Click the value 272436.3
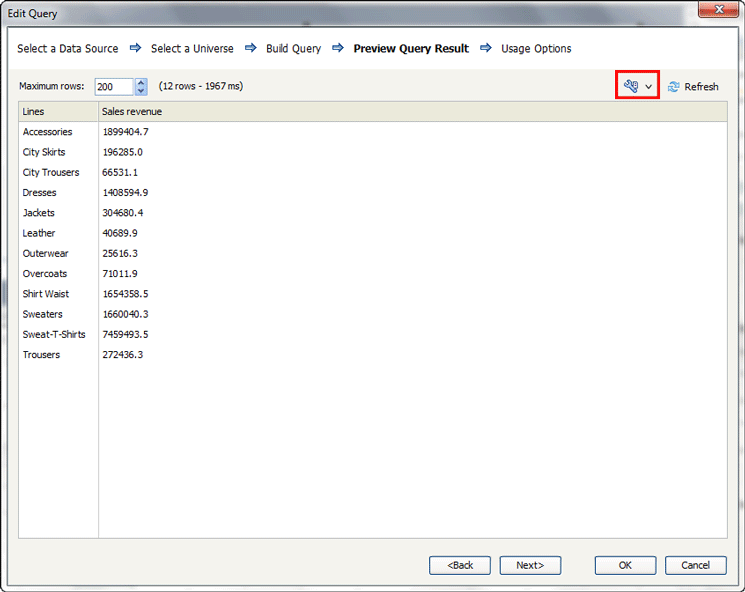The width and height of the screenshot is (745, 592). pos(123,355)
